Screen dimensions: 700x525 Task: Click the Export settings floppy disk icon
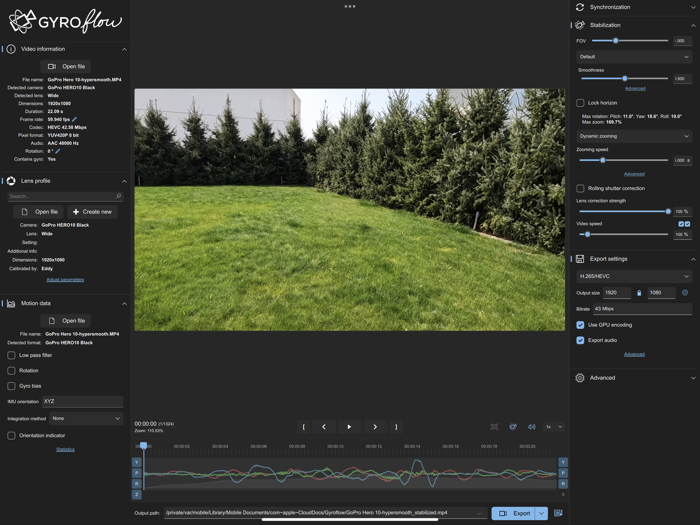(580, 259)
